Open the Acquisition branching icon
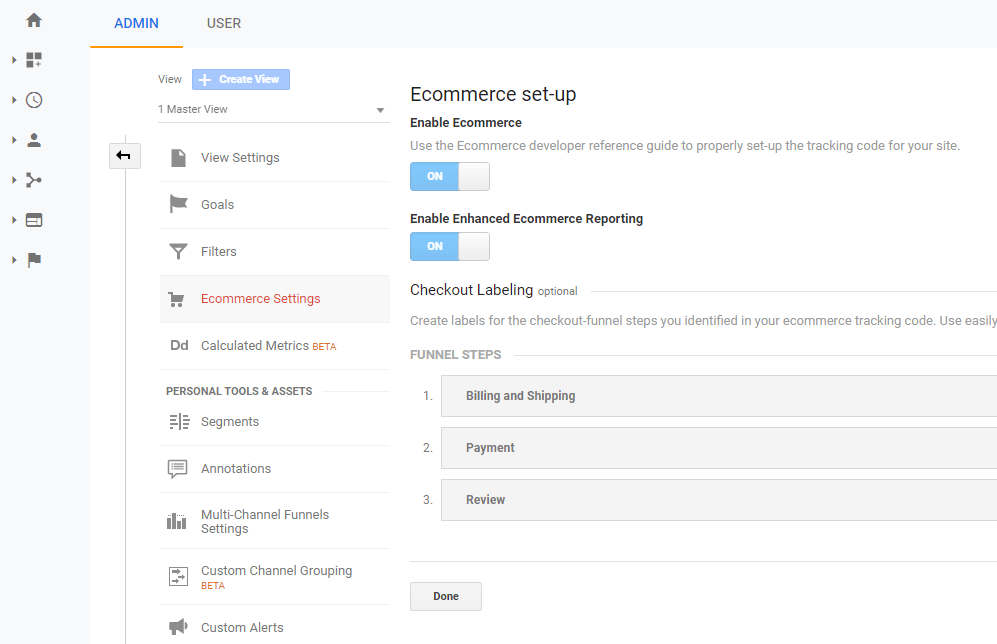This screenshot has height=644, width=997. coord(34,180)
